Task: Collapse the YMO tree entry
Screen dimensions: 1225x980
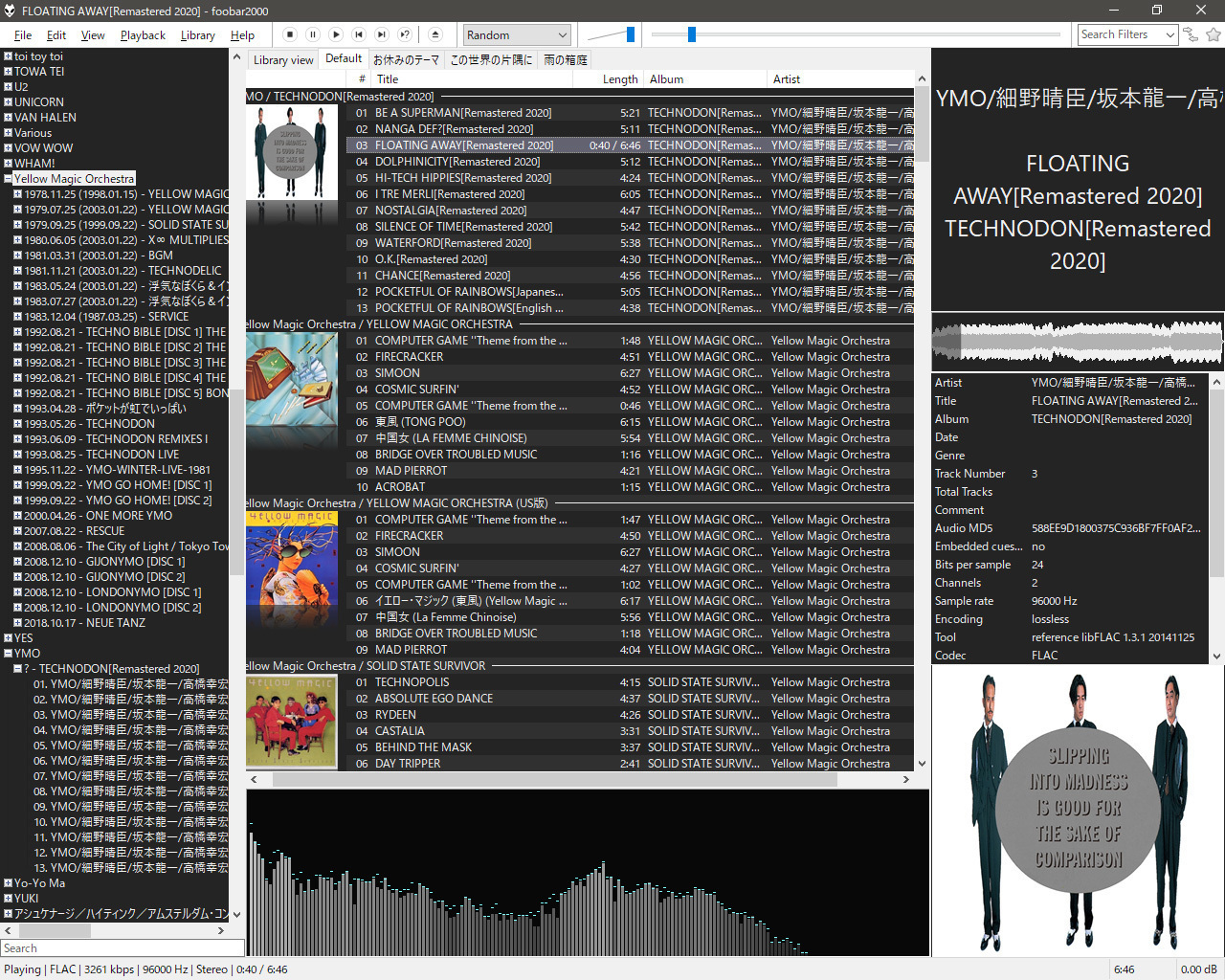Action: click(8, 653)
